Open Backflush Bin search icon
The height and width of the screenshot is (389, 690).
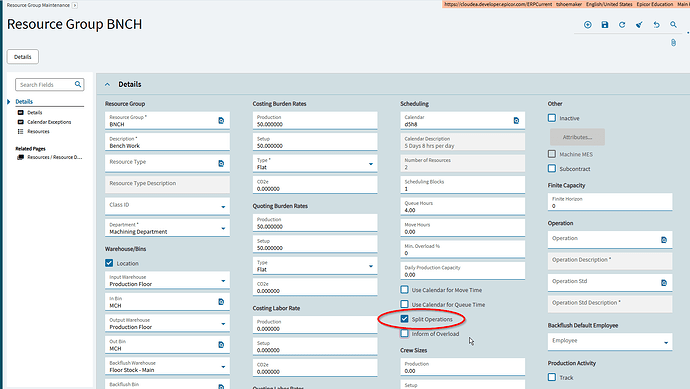click(x=221, y=386)
